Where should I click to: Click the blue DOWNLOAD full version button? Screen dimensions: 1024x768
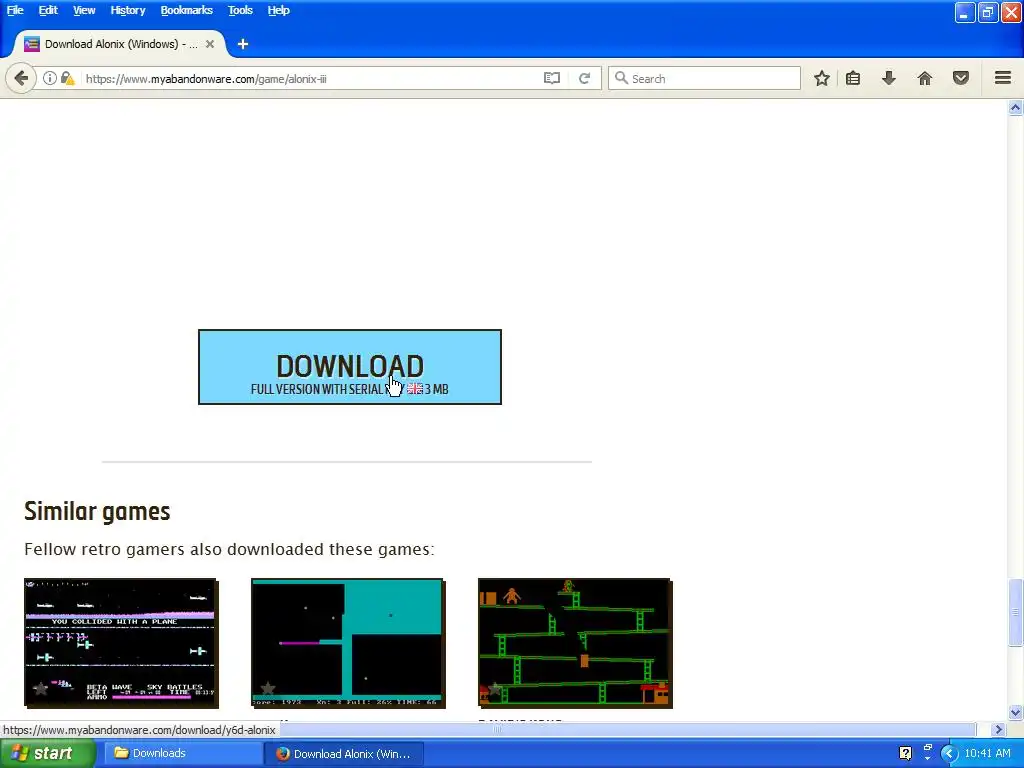tap(349, 367)
